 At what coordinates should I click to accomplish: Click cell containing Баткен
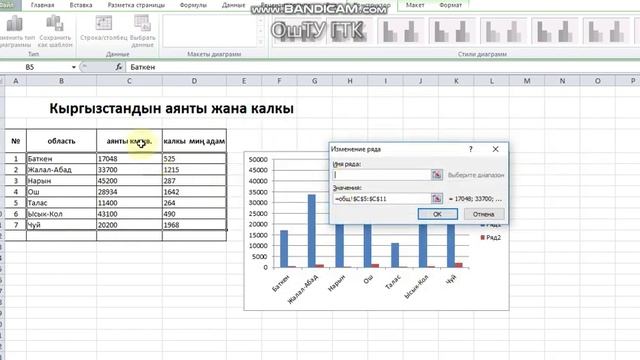[x=61, y=158]
